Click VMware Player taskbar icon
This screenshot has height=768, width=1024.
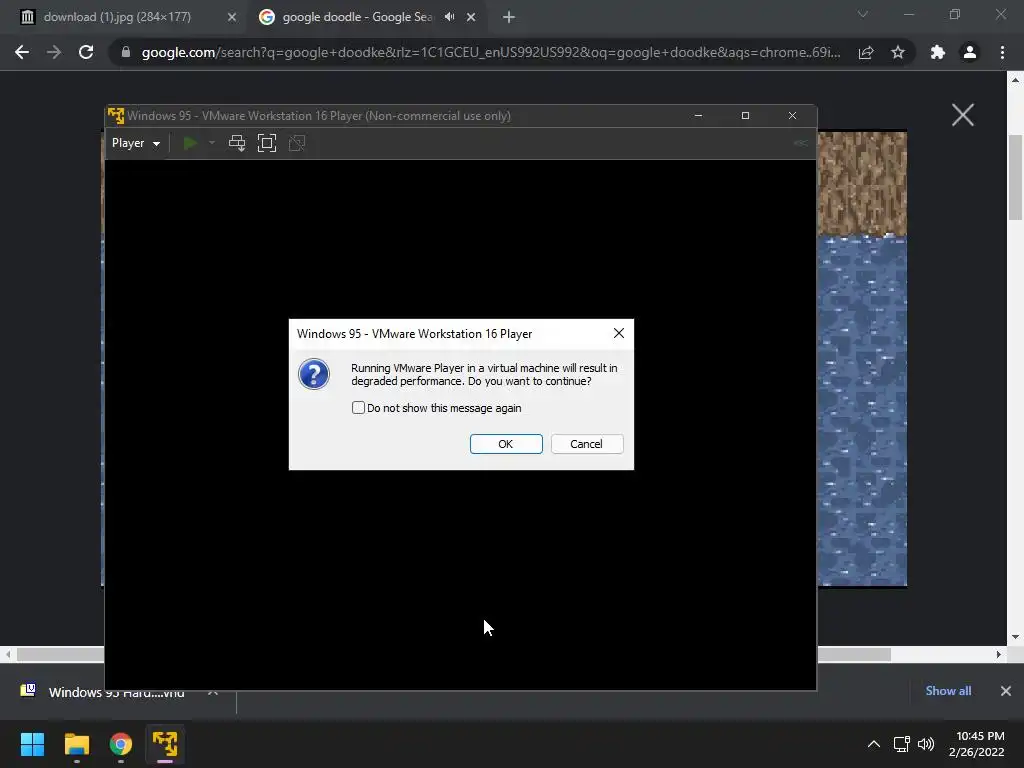pyautogui.click(x=165, y=744)
